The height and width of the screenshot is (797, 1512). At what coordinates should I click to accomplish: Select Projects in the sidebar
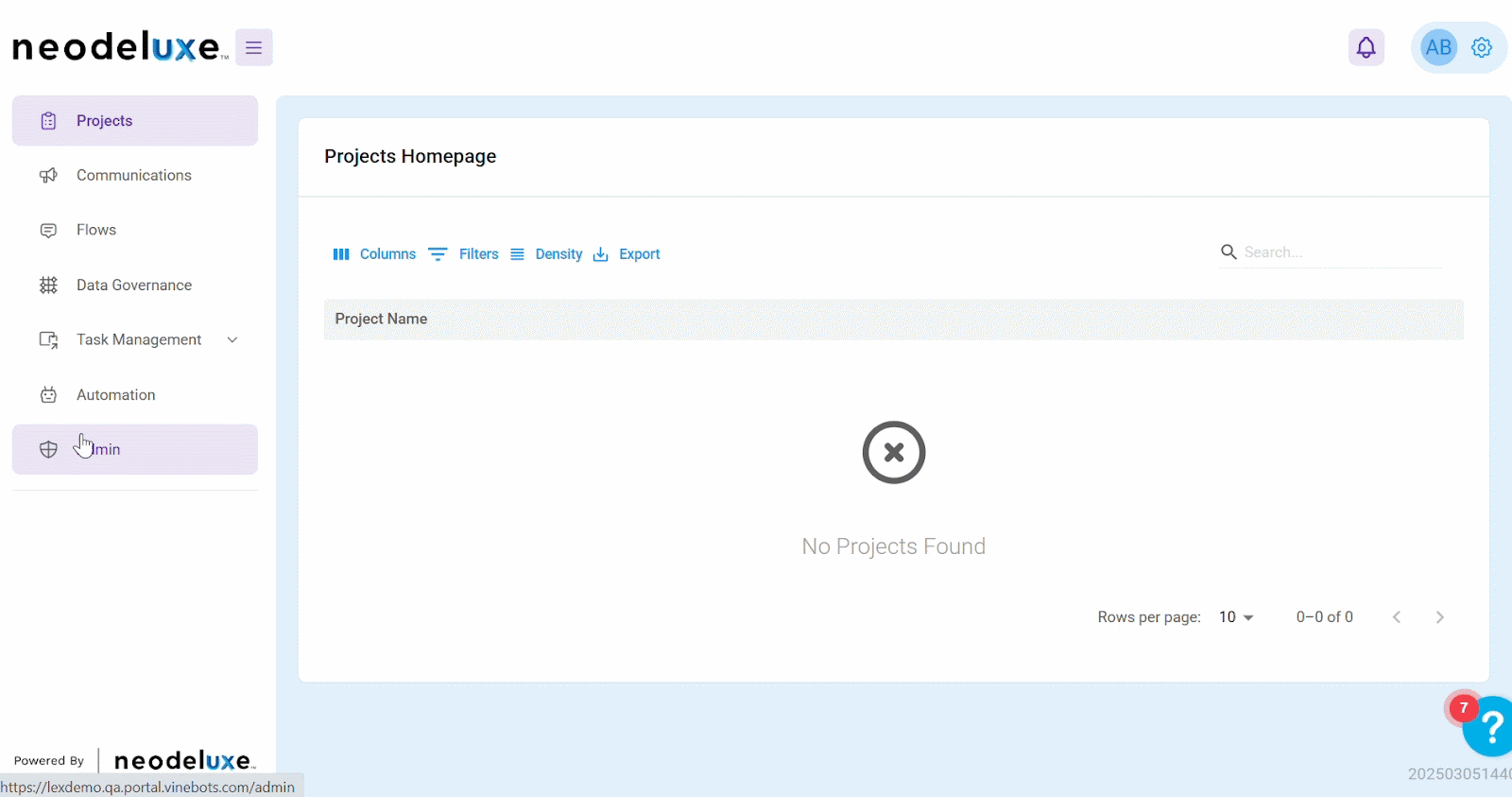[x=135, y=121]
